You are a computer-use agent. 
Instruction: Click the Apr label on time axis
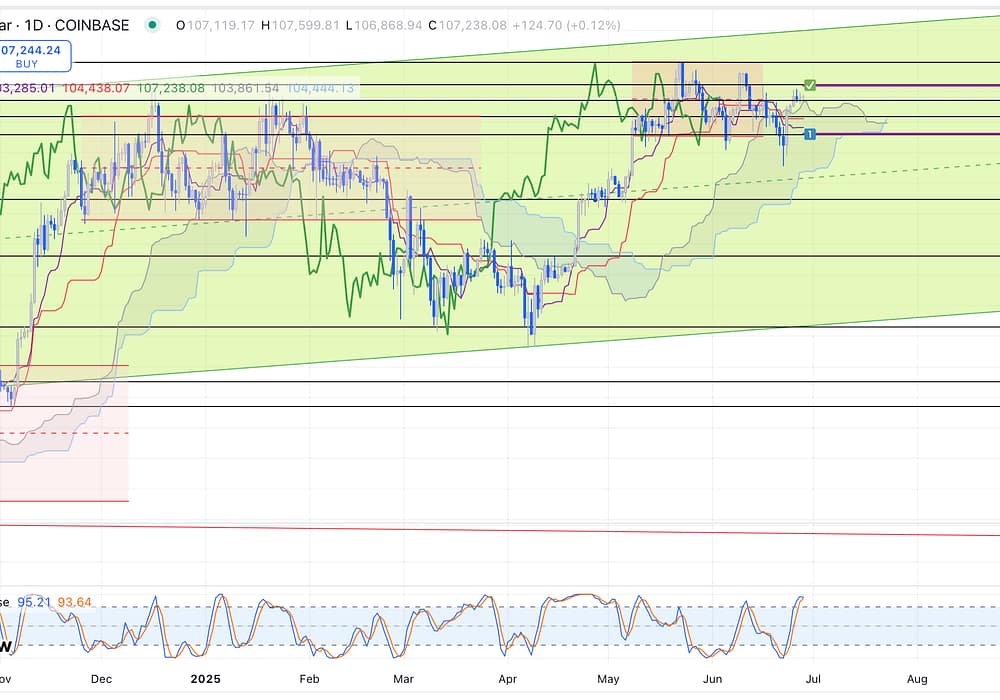507,679
